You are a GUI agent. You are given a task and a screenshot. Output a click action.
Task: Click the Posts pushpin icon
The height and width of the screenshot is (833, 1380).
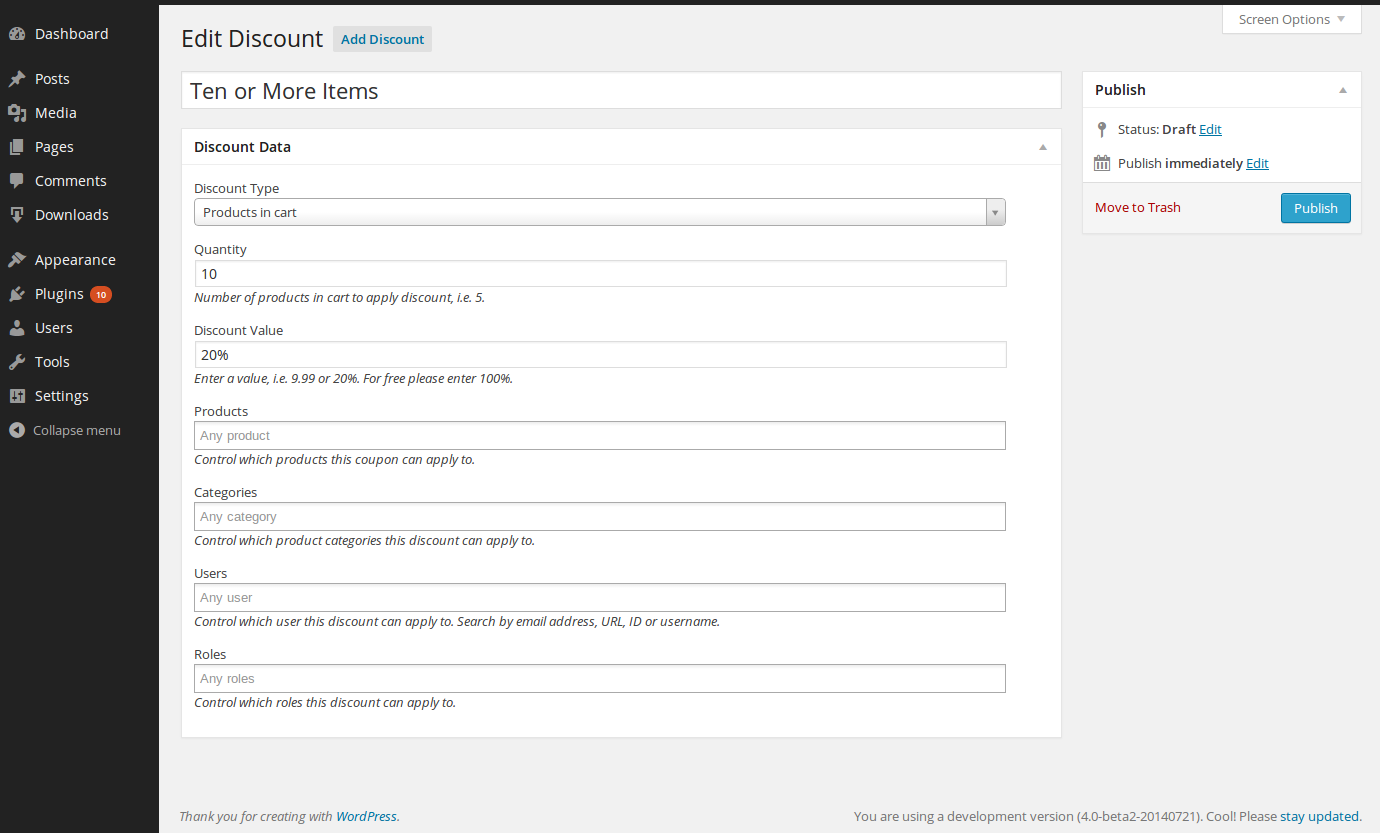pos(17,79)
